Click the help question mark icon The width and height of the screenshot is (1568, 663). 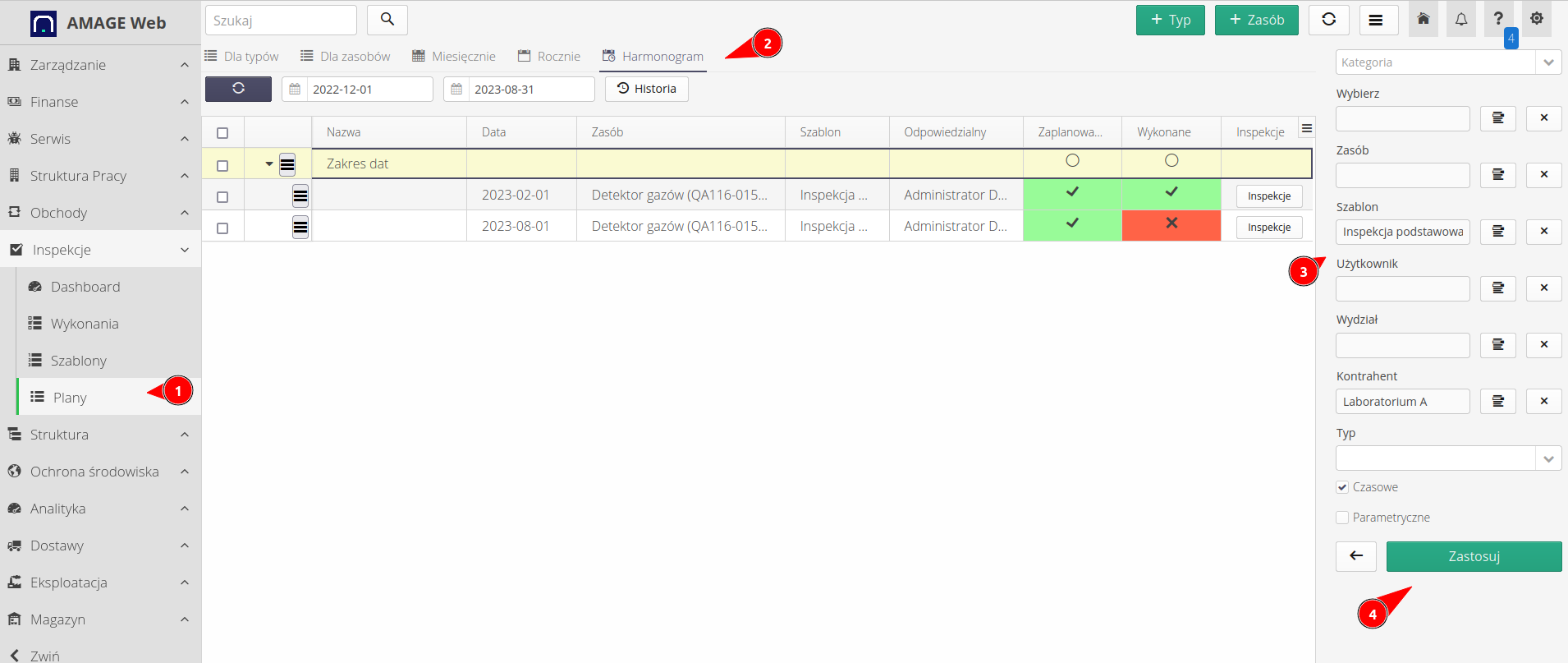(x=1498, y=19)
